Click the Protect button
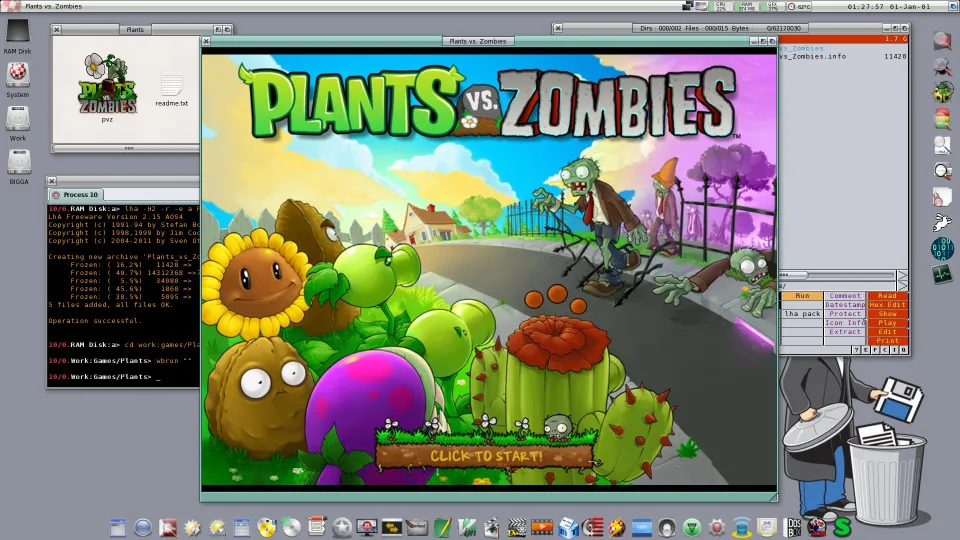The height and width of the screenshot is (540, 960). click(x=845, y=313)
